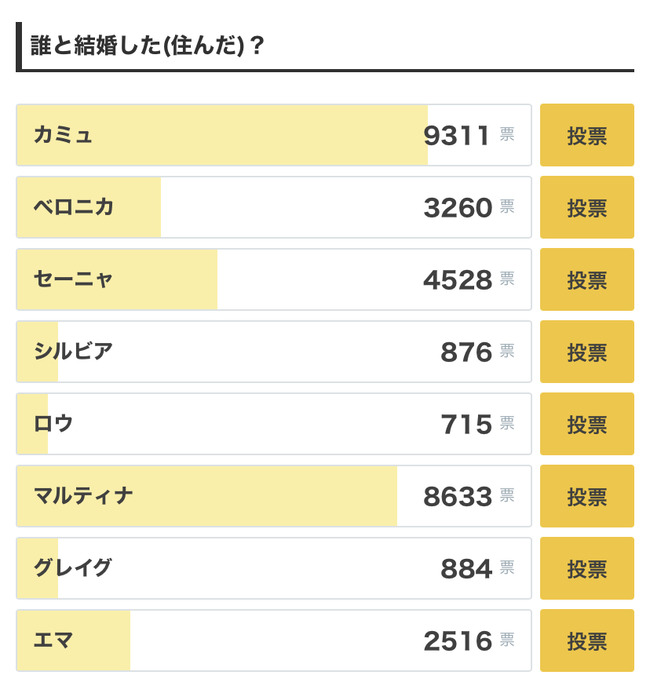Vote for ベロニカ with the 投票 button

click(587, 207)
